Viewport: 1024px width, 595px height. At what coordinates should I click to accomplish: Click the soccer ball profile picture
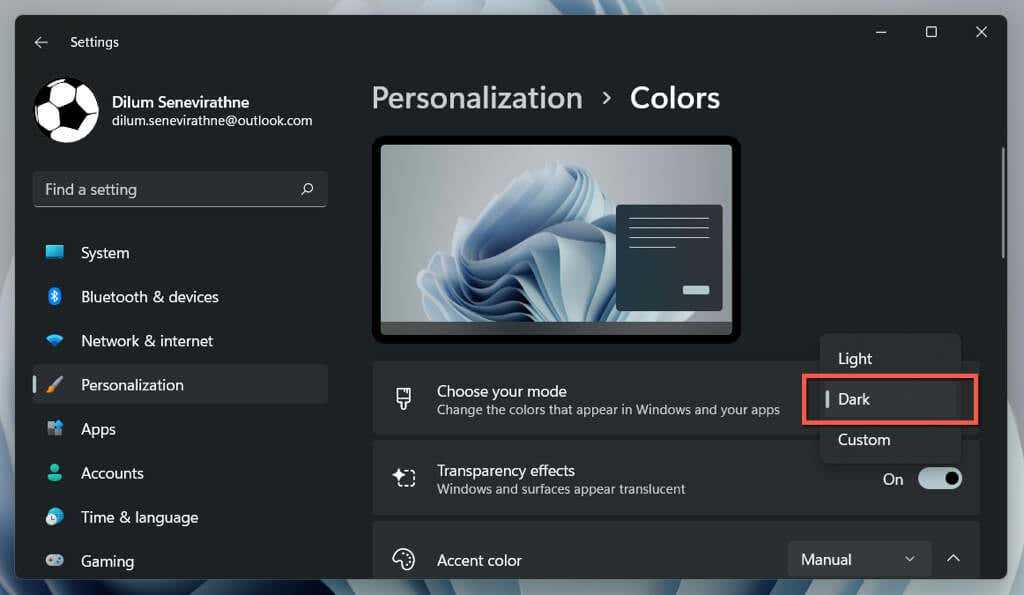click(x=67, y=110)
